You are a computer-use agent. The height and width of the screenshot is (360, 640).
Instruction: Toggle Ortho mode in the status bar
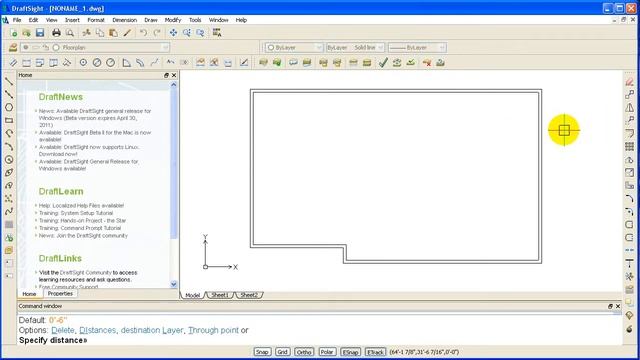click(304, 352)
